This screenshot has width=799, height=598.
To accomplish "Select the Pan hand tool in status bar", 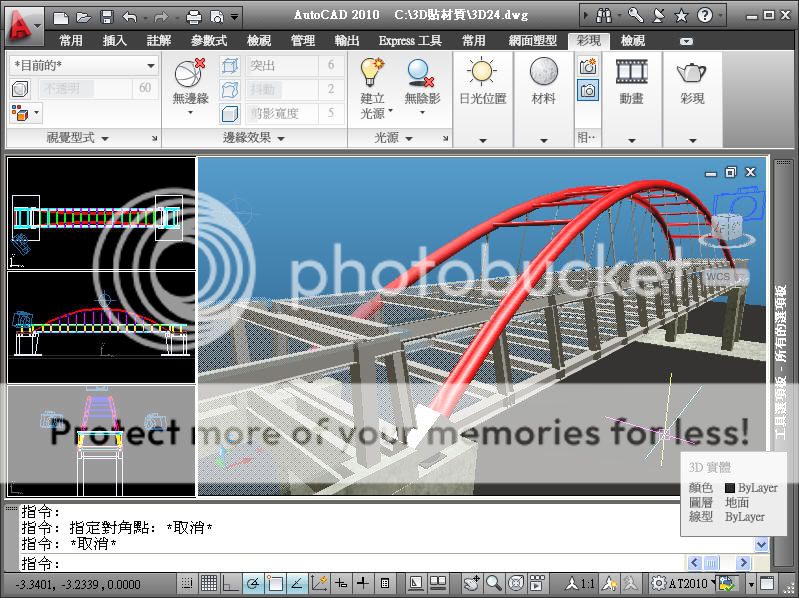I will [x=471, y=583].
